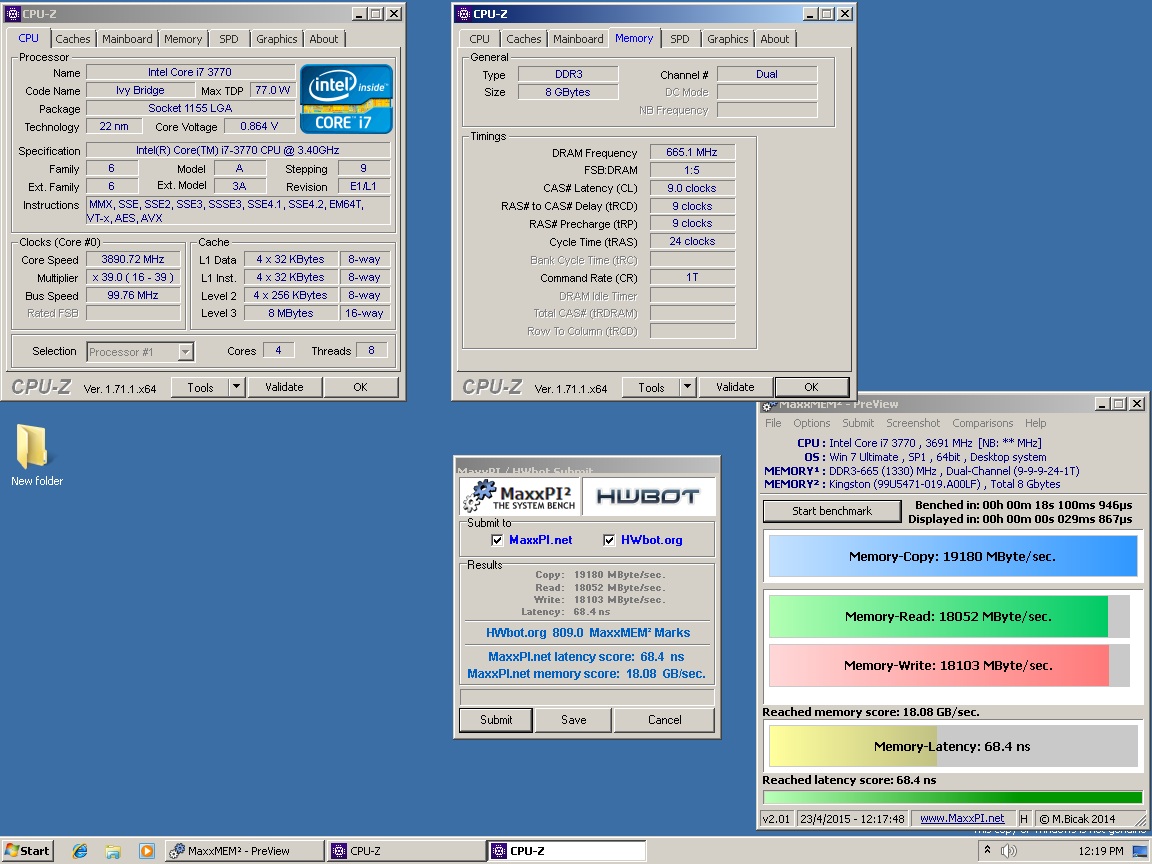Expand Tools dropdown arrow in Memory CPU-Z

pos(688,387)
